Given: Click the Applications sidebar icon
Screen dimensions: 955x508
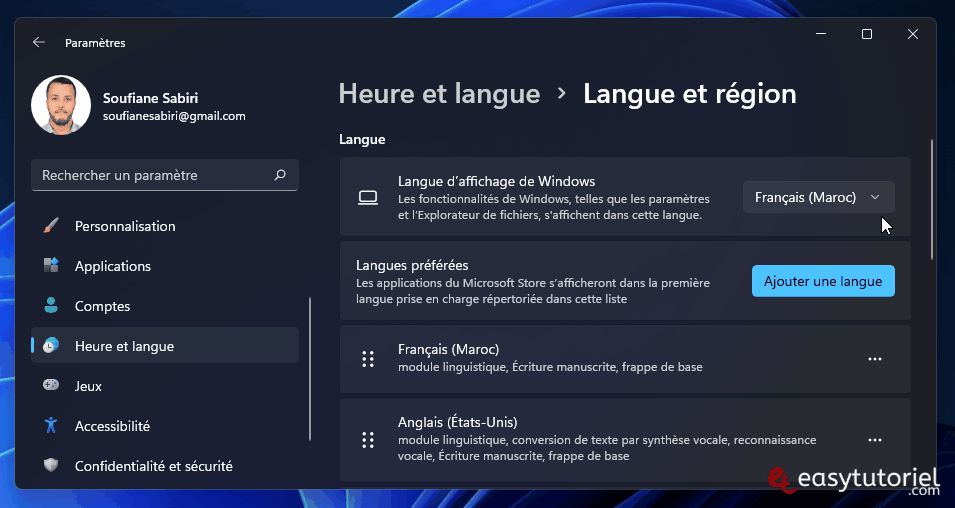Looking at the screenshot, I should 51,266.
